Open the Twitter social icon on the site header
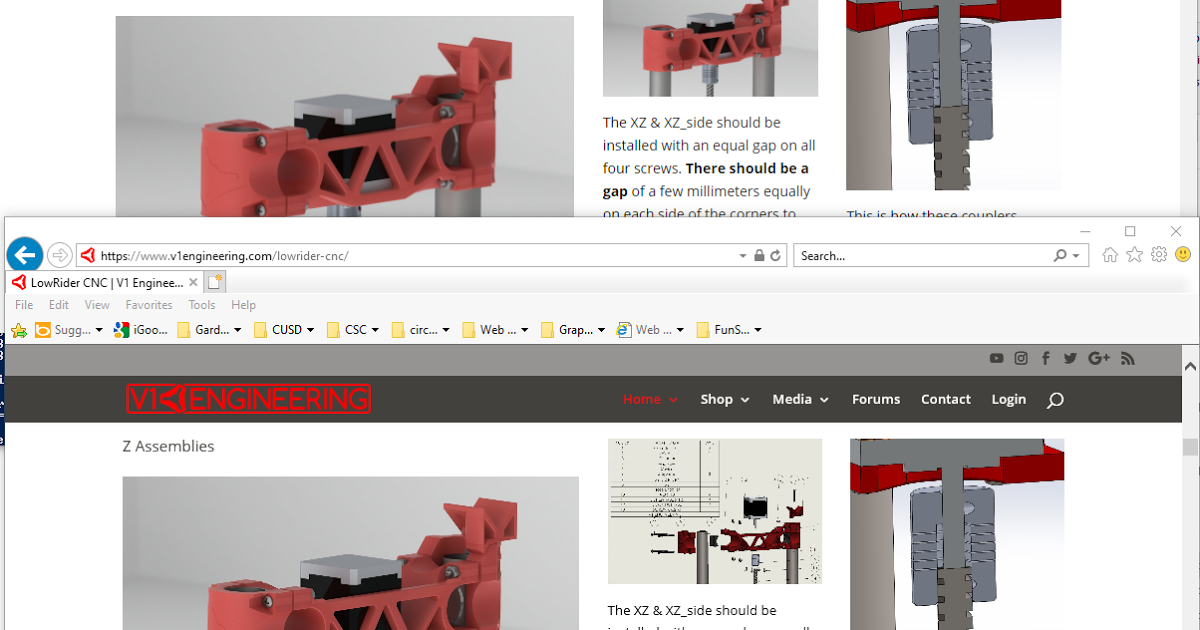This screenshot has width=1200, height=630. tap(1070, 358)
